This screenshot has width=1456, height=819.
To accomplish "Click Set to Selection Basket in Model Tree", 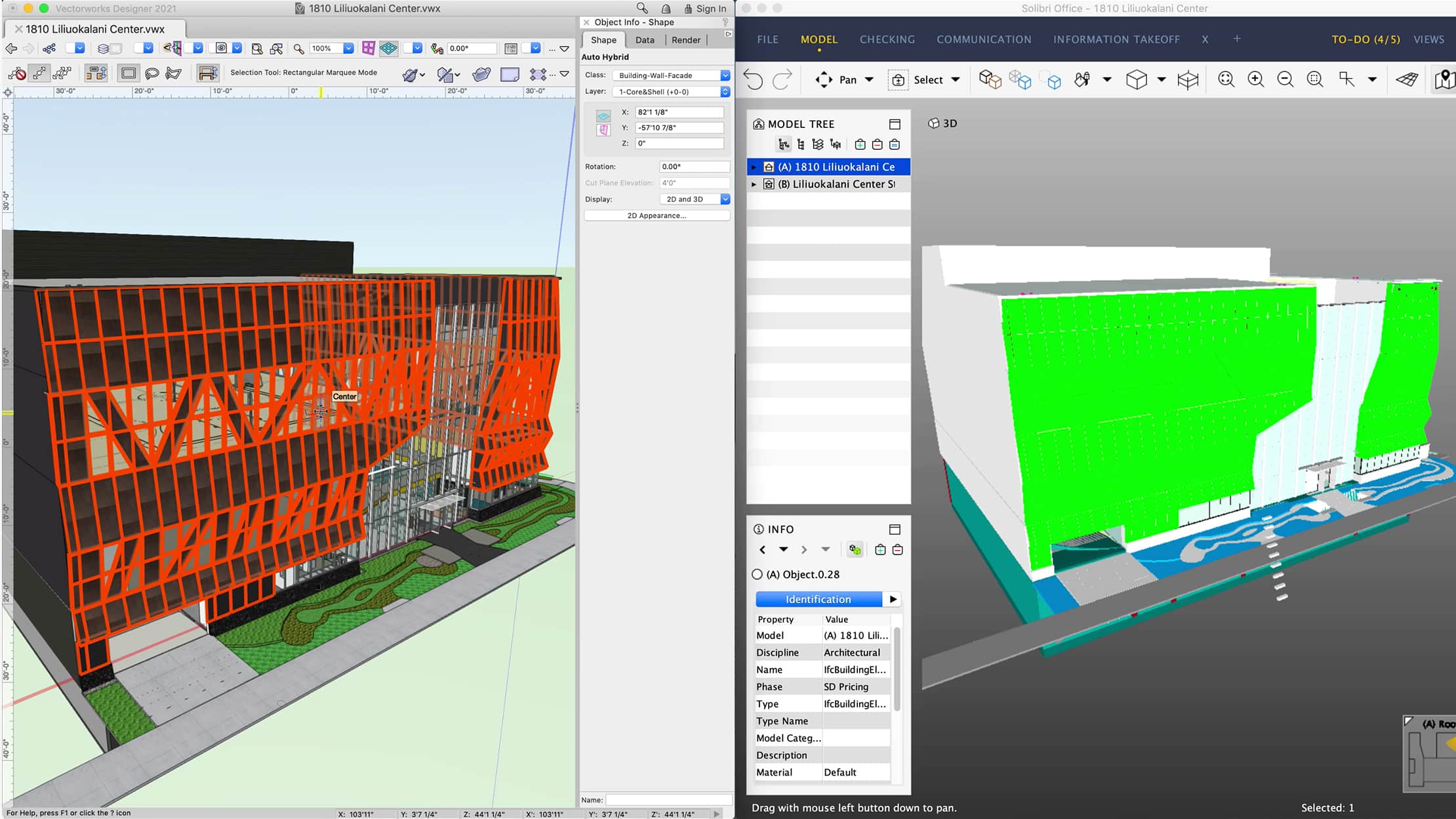I will [895, 144].
